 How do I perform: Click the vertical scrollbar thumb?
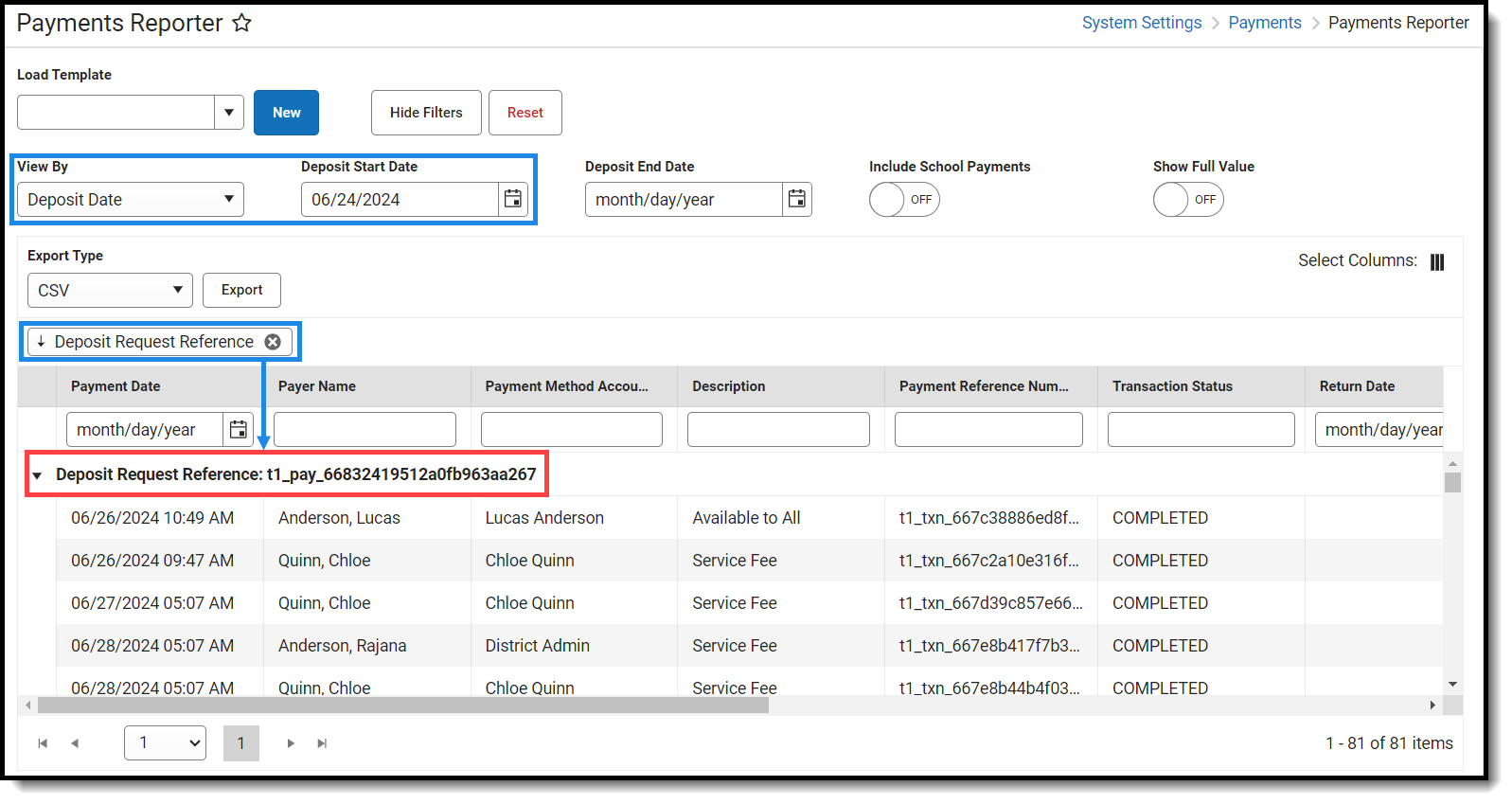[x=1452, y=482]
